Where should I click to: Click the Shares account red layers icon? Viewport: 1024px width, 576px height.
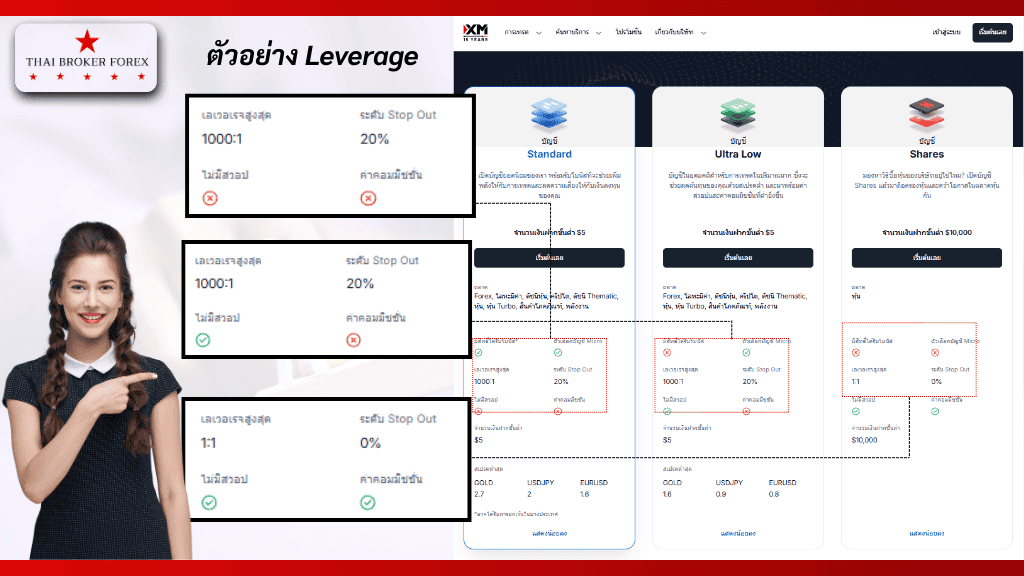[927, 111]
